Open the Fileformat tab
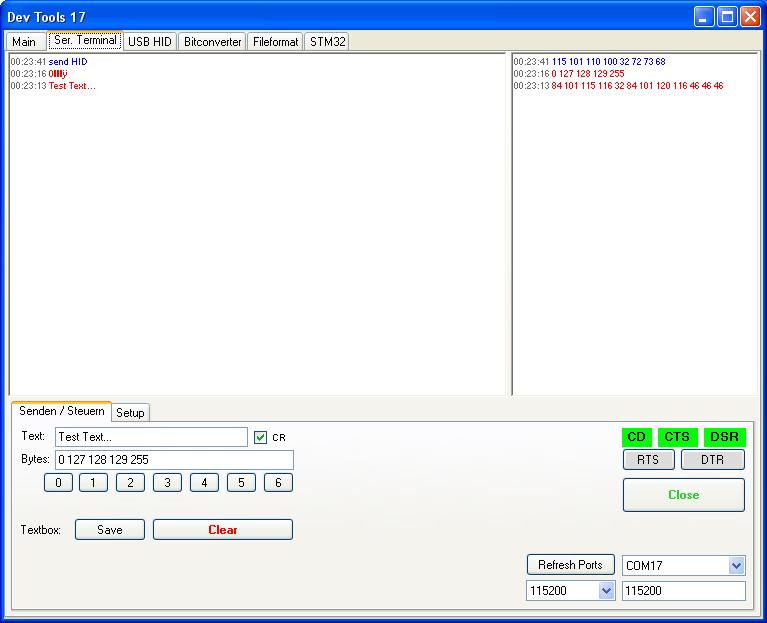767x623 pixels. (x=275, y=42)
